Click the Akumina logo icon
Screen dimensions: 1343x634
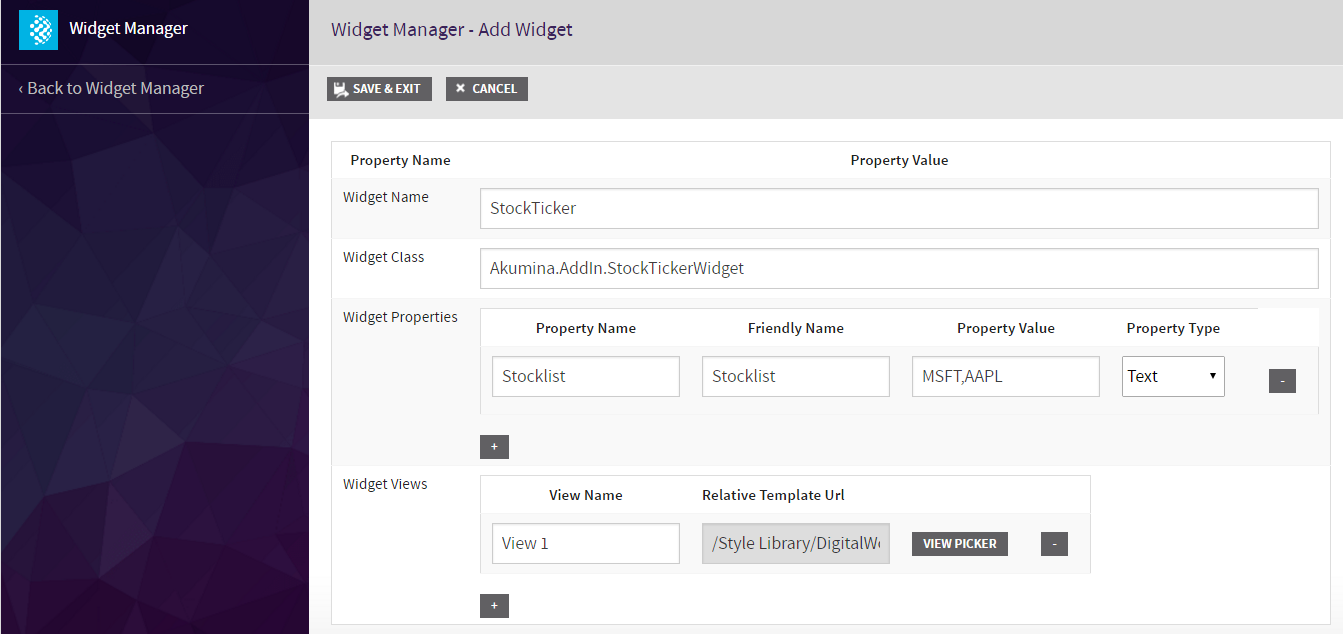pyautogui.click(x=39, y=29)
